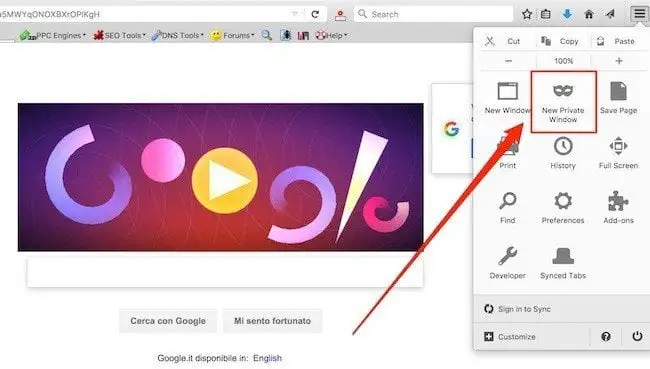The height and width of the screenshot is (369, 650).
Task: Expand the DNS Tools dropdown
Action: pyautogui.click(x=177, y=36)
